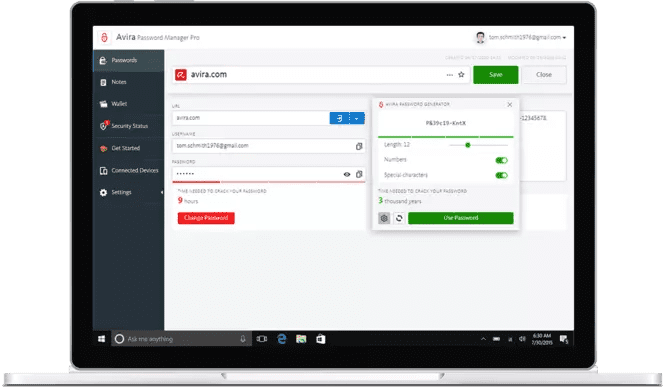
Task: Disable the Special characters switch
Action: pyautogui.click(x=501, y=176)
